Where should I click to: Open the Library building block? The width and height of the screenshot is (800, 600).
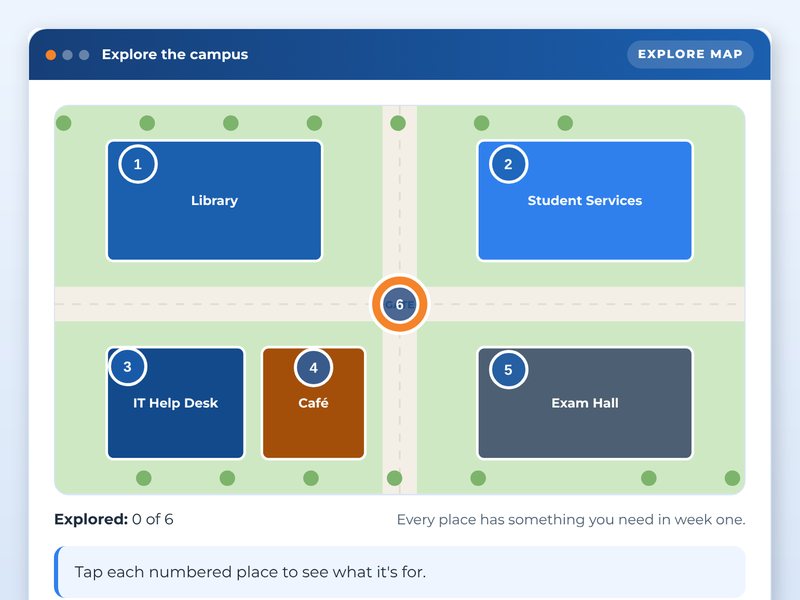(x=214, y=201)
